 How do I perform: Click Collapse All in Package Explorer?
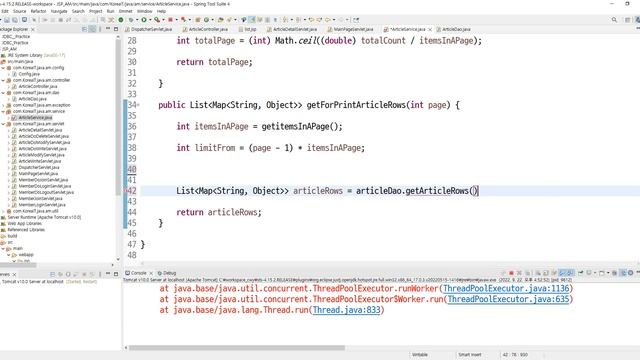[84, 29]
